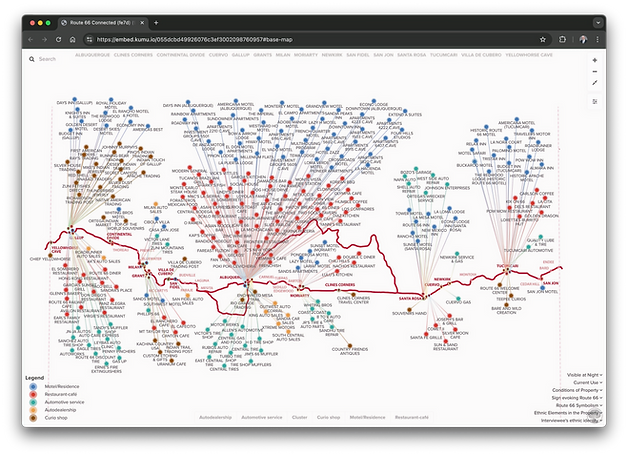Zoom in with the plus icon

coord(595,60)
